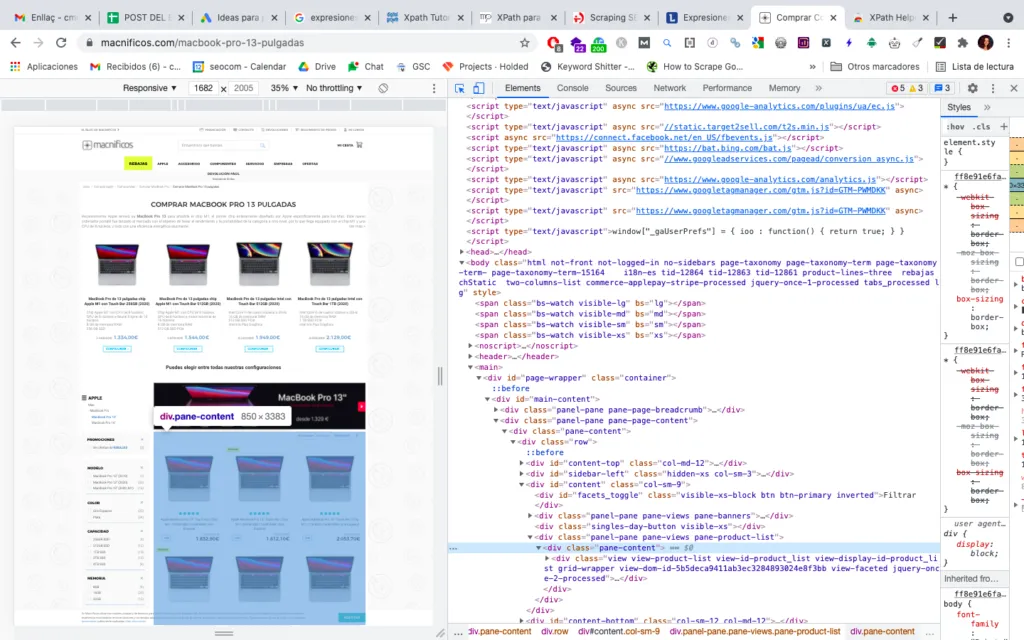Go back to previous page
Screen dimensions: 1024x640
16,42
